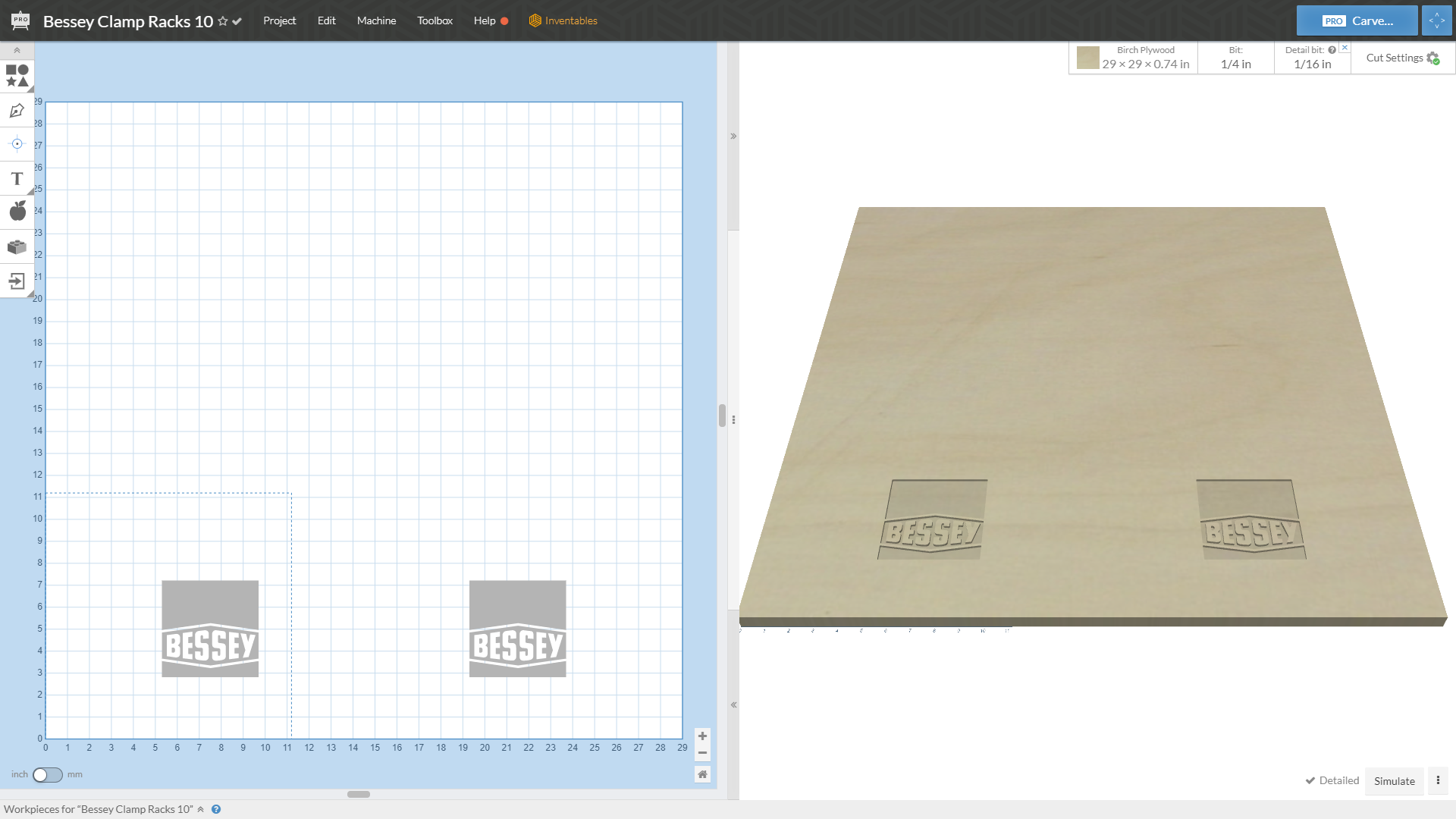Expand the Workpieces panel chevron
The width and height of the screenshot is (1456, 819).
[x=200, y=809]
